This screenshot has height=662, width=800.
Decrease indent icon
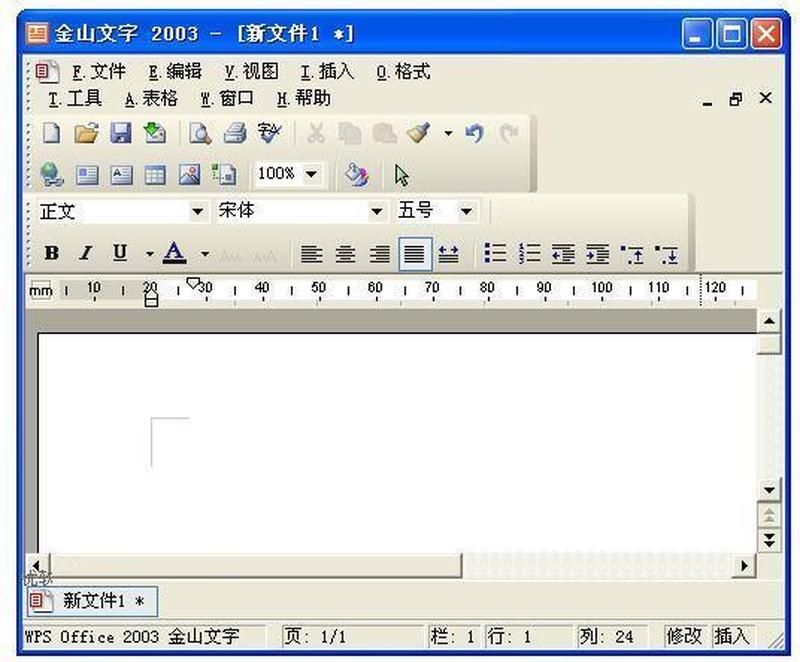pyautogui.click(x=564, y=253)
